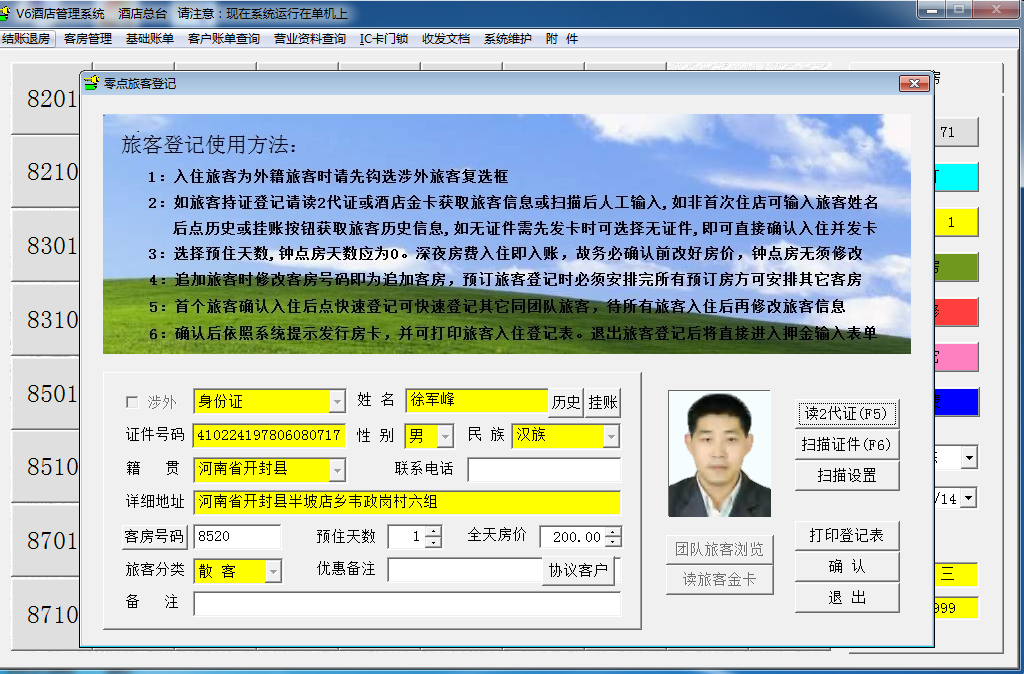Click the guest ID photo thumbnail
The height and width of the screenshot is (674, 1024).
(720, 453)
